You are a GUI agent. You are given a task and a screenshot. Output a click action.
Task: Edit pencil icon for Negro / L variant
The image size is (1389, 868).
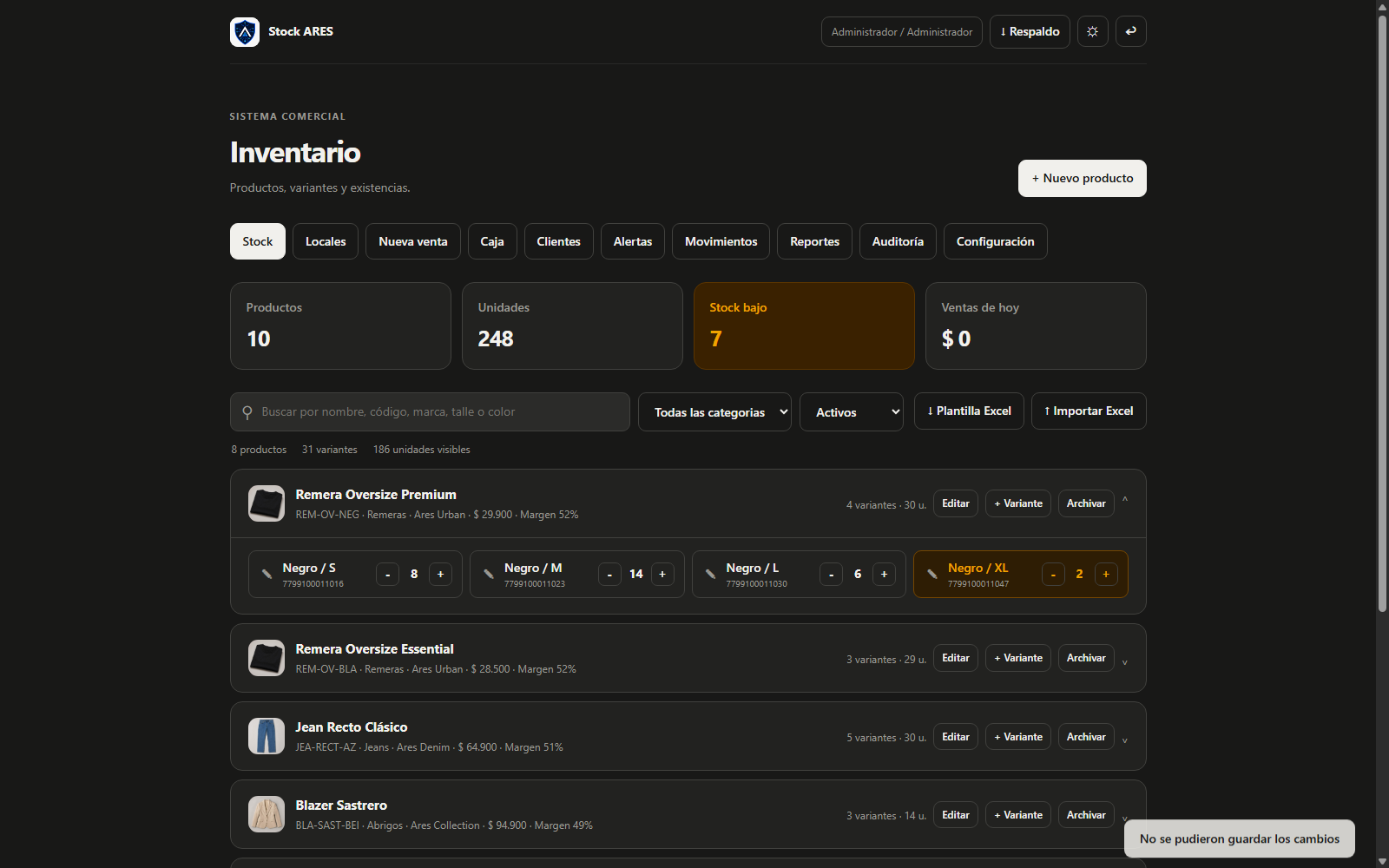(710, 574)
